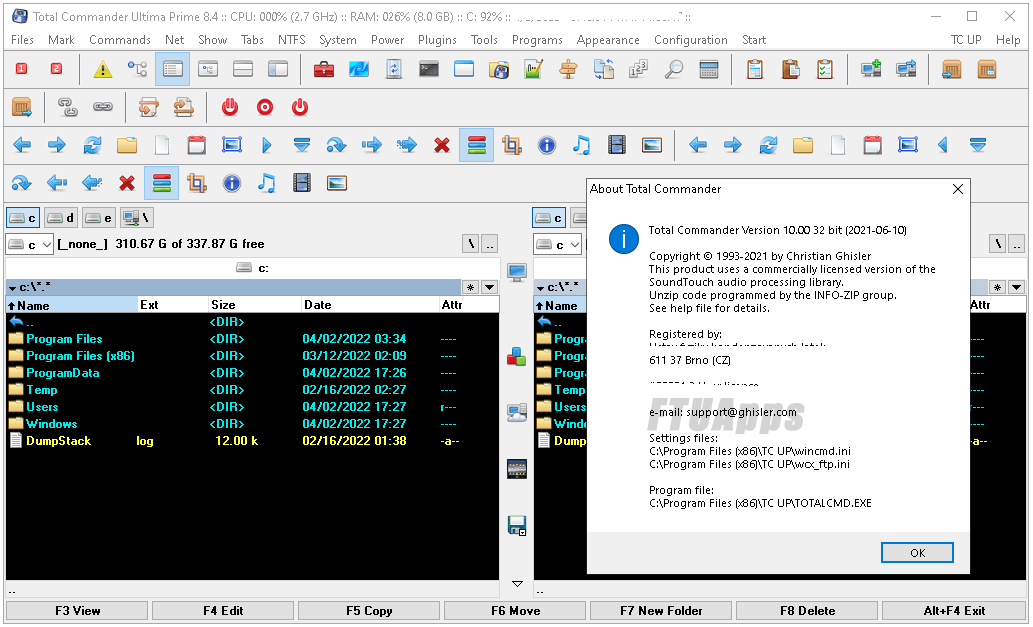This screenshot has height=627, width=1033.
Task: Sort left panel by Date column
Action: coord(370,305)
